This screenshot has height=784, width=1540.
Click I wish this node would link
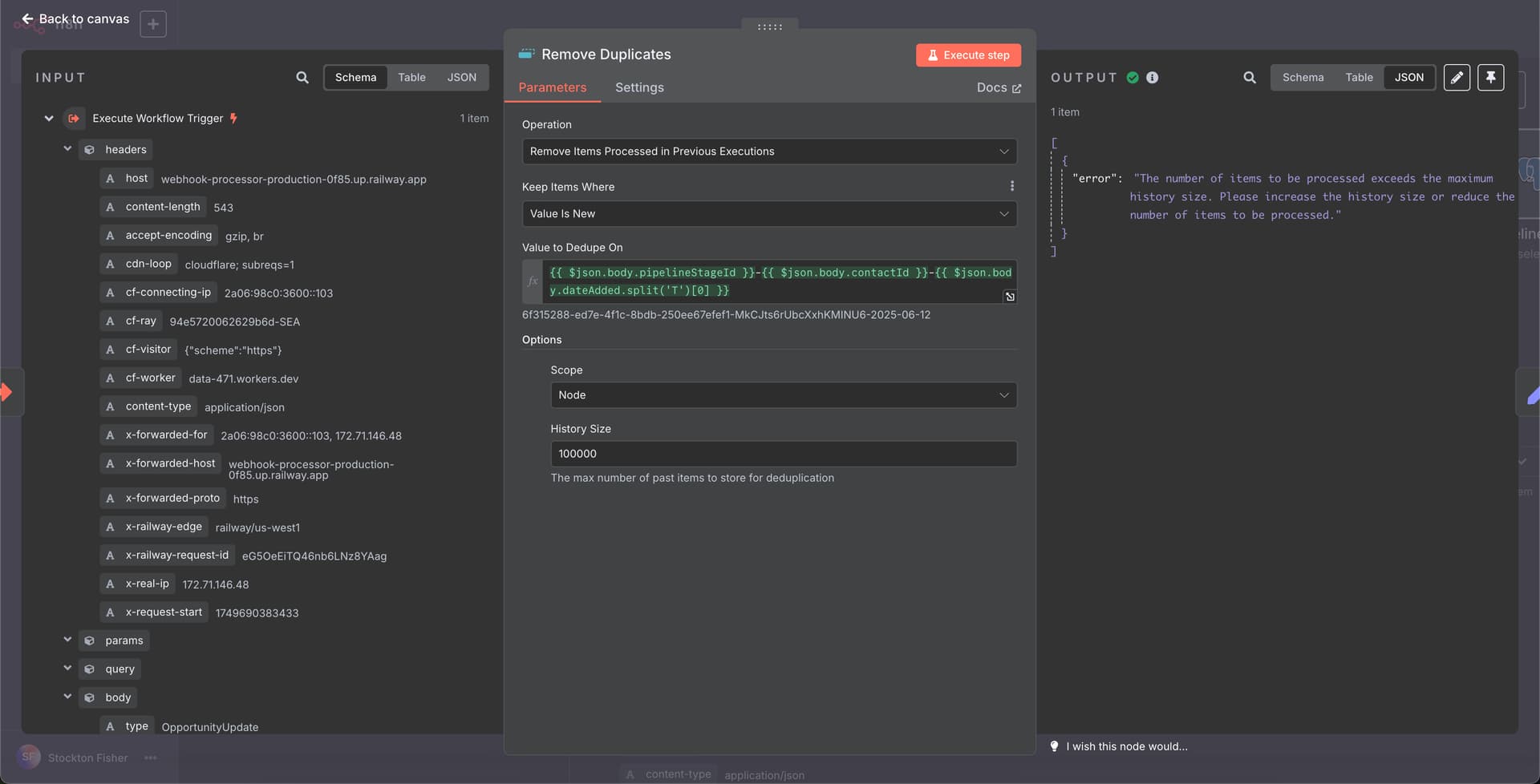pos(1126,746)
